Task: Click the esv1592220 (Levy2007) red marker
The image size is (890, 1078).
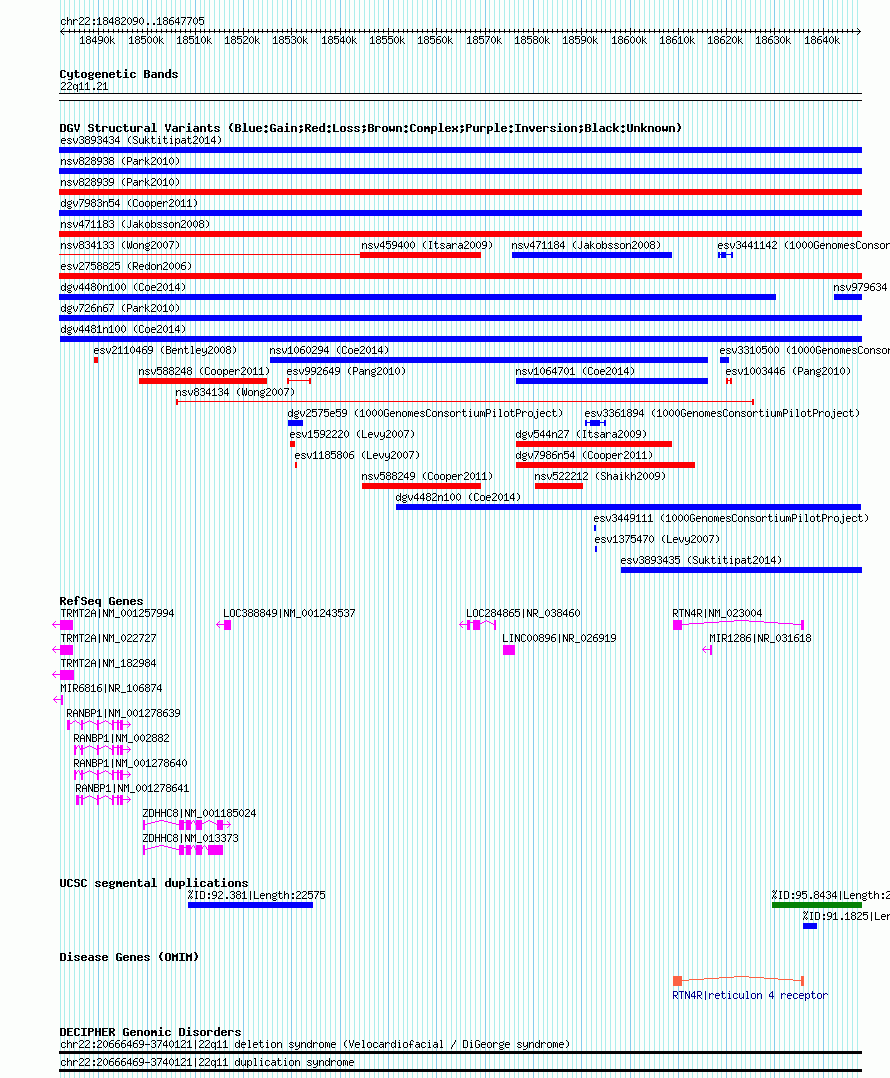Action: (x=292, y=444)
